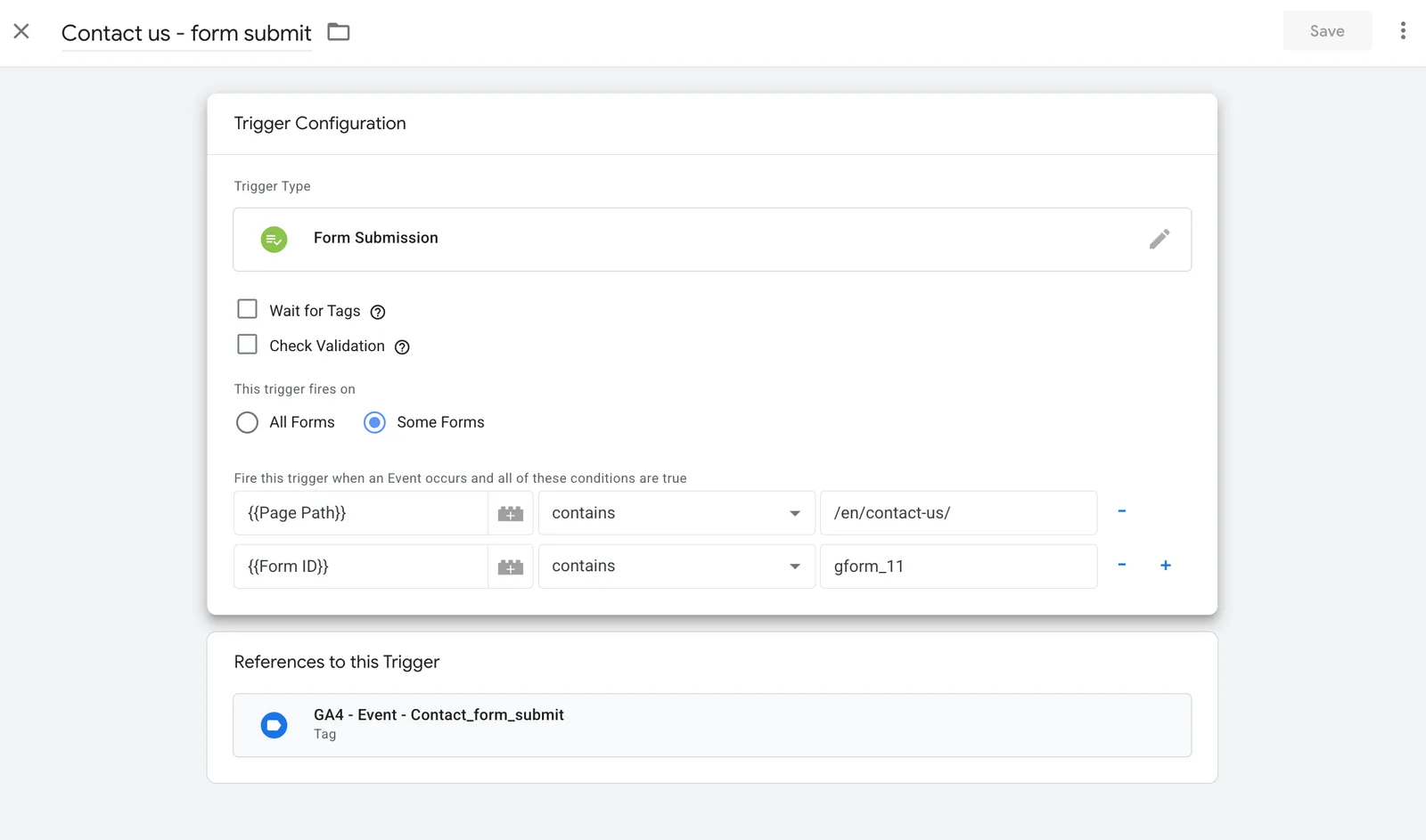The width and height of the screenshot is (1426, 840).
Task: Click the {{Page Path}} variable field
Action: click(x=361, y=513)
